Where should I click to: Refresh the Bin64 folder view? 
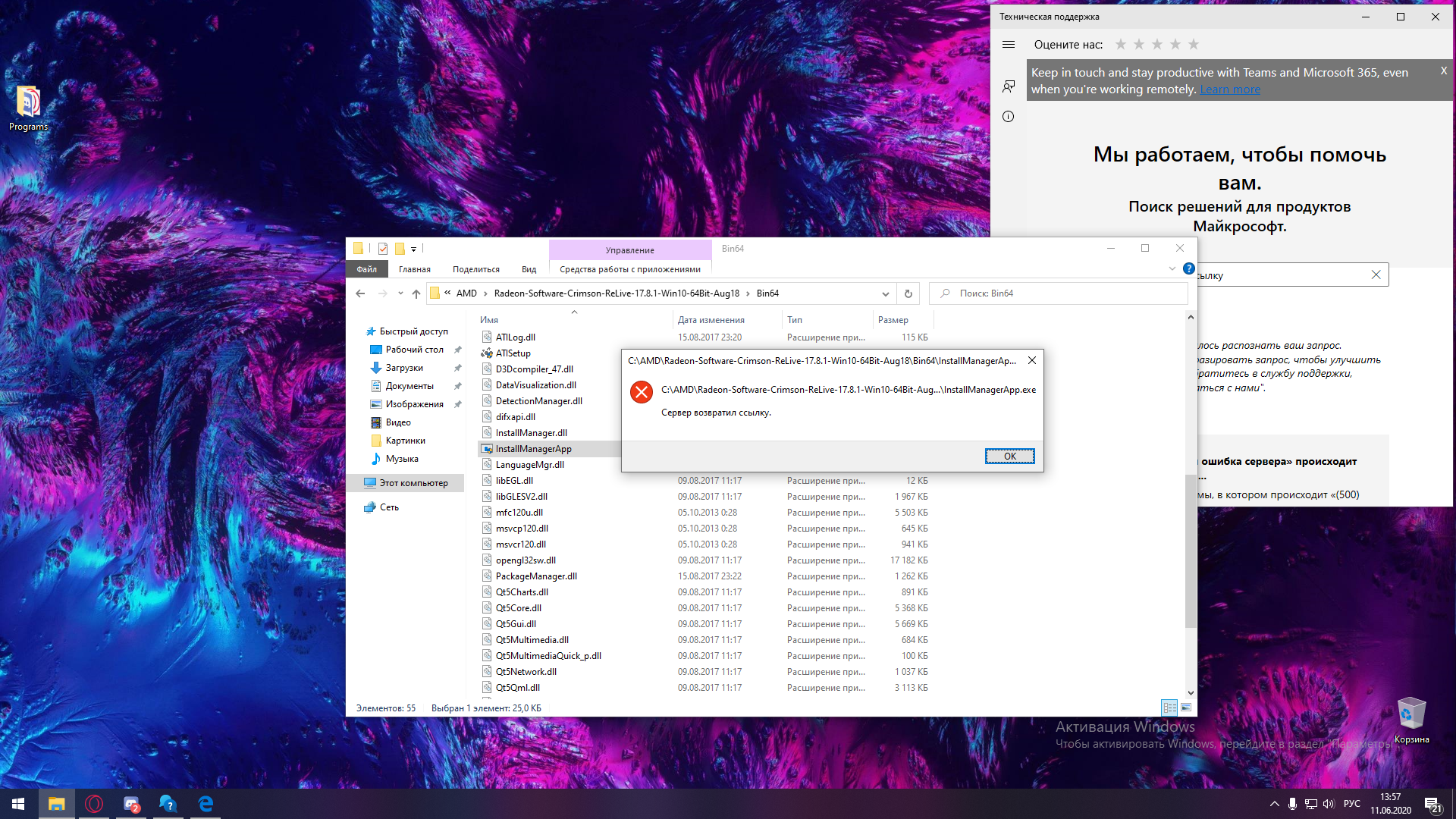(908, 293)
